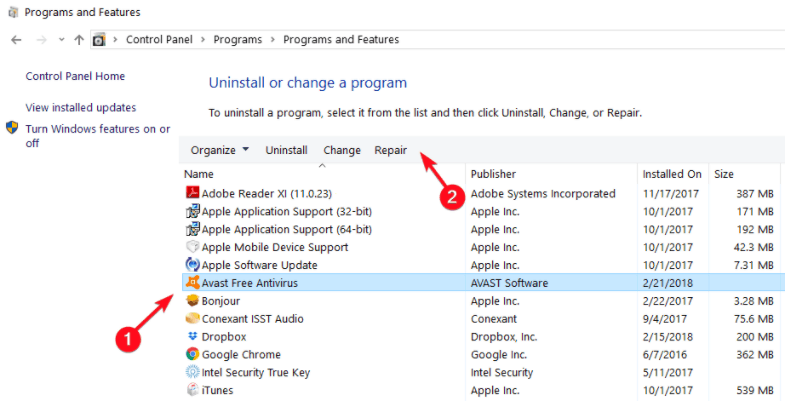Select the Bonjour name text
The height and width of the screenshot is (420, 791).
220,301
